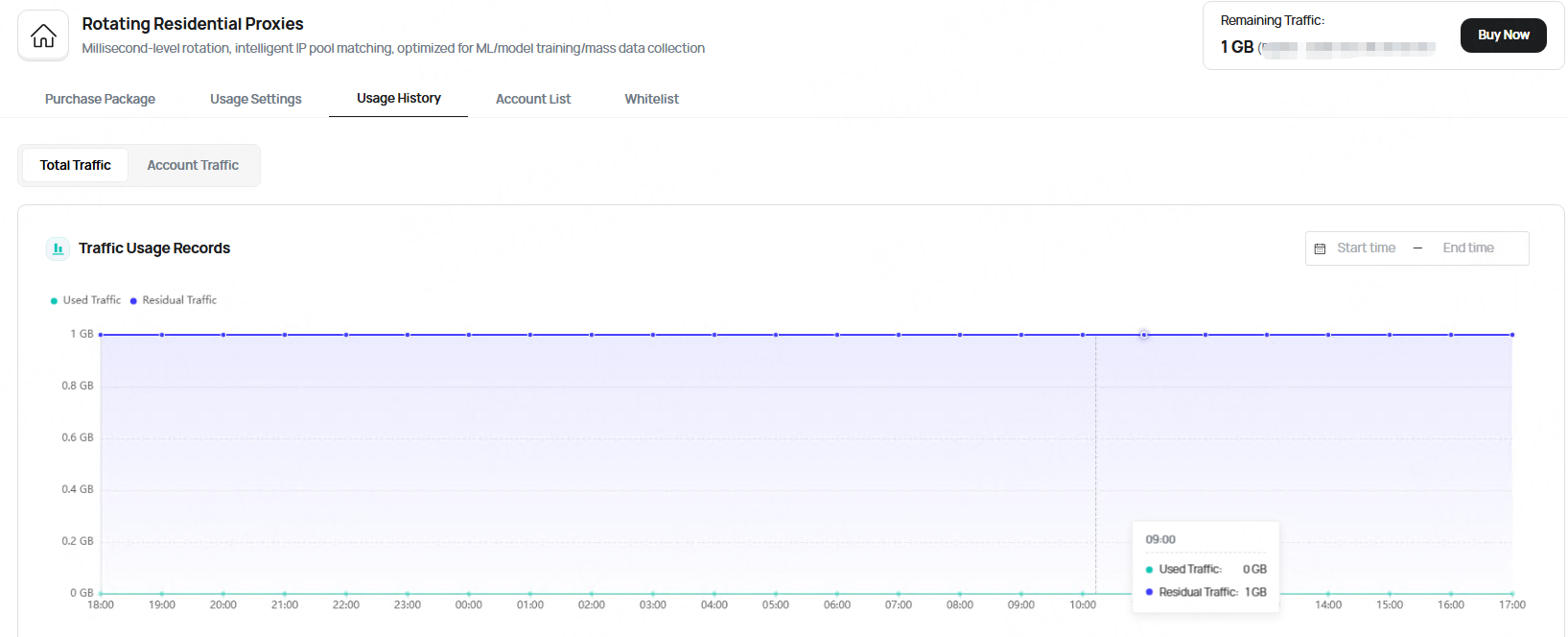This screenshot has width=1568, height=637.
Task: Click the End time date field
Action: pos(1467,248)
